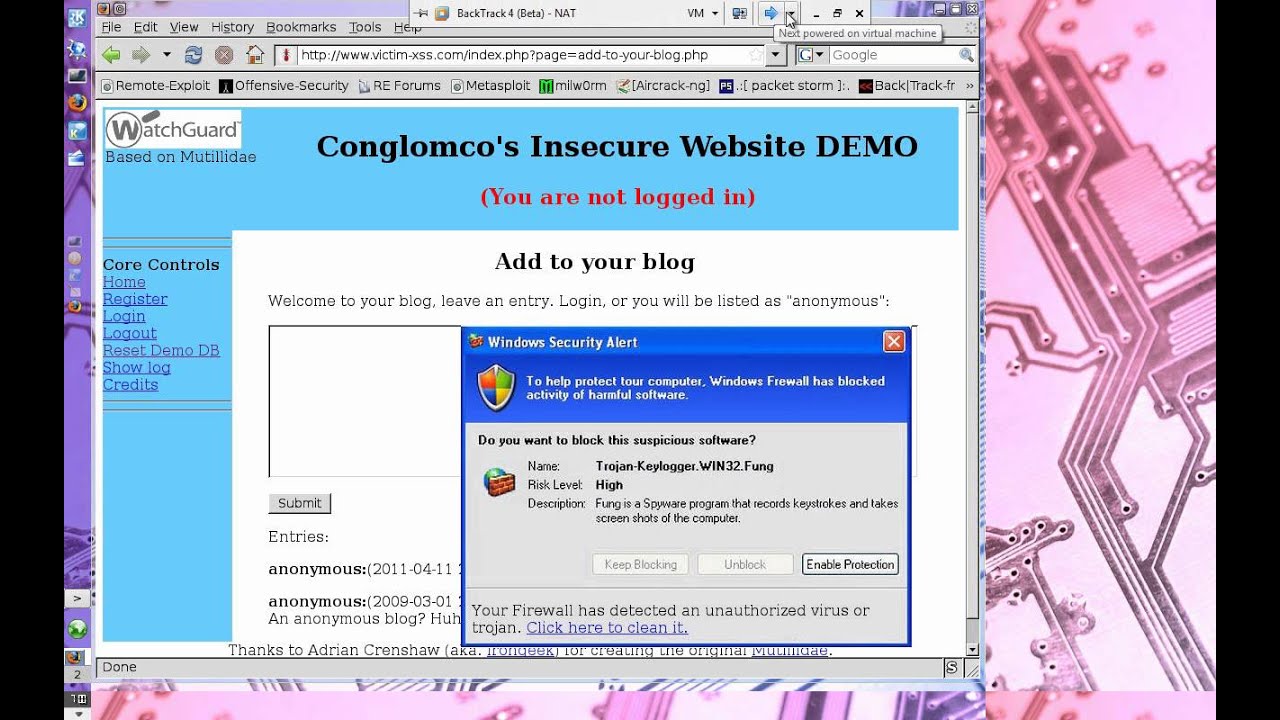The width and height of the screenshot is (1280, 720).
Task: Click the security shield icon in alert
Action: pyautogui.click(x=496, y=388)
